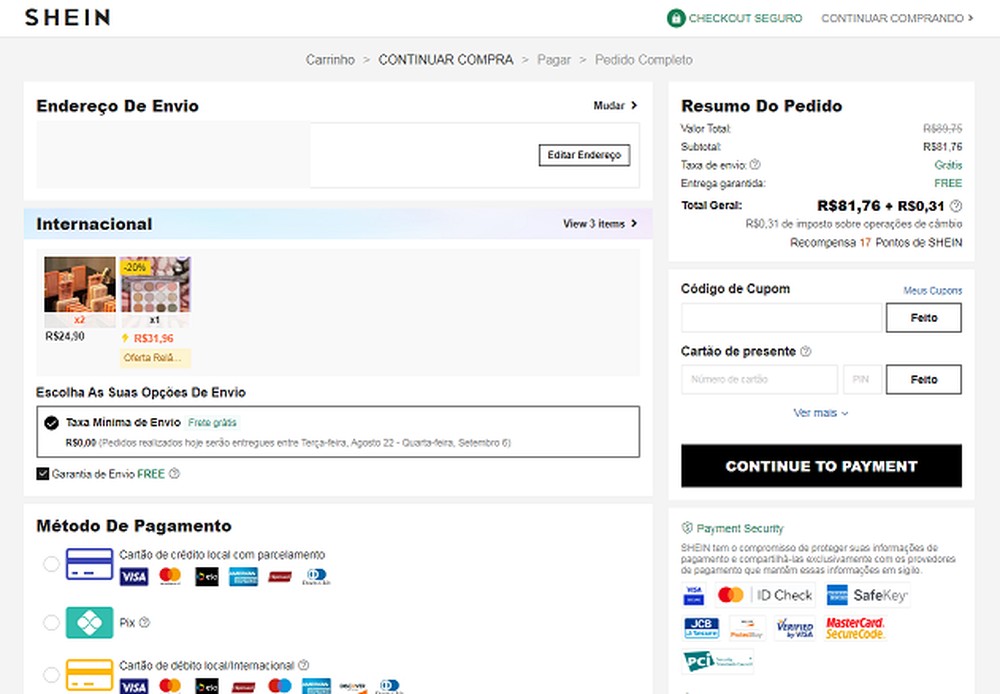Select the Cartão de crédito payment method

point(51,563)
